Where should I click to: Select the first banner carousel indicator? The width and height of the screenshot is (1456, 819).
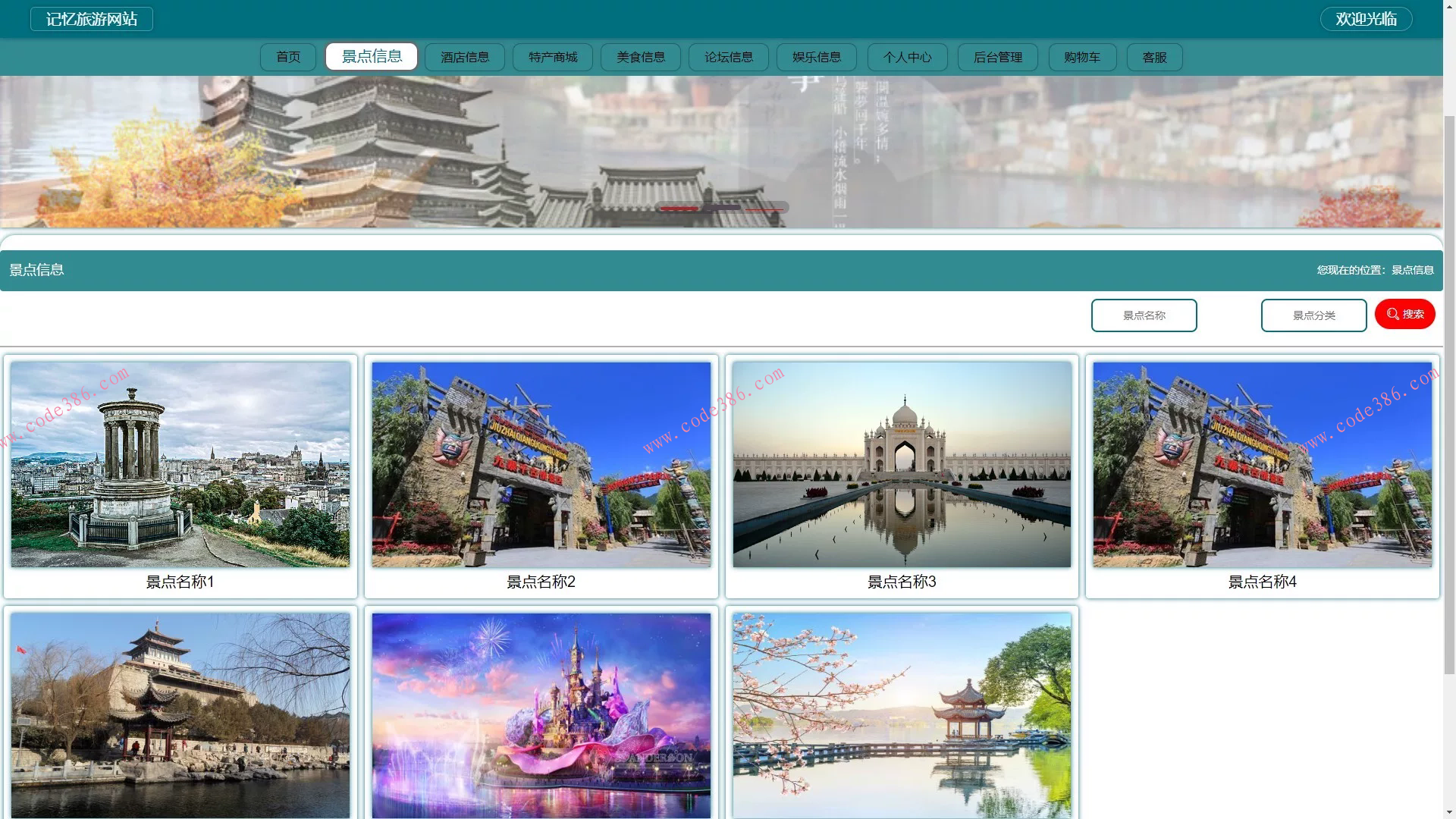click(x=679, y=208)
